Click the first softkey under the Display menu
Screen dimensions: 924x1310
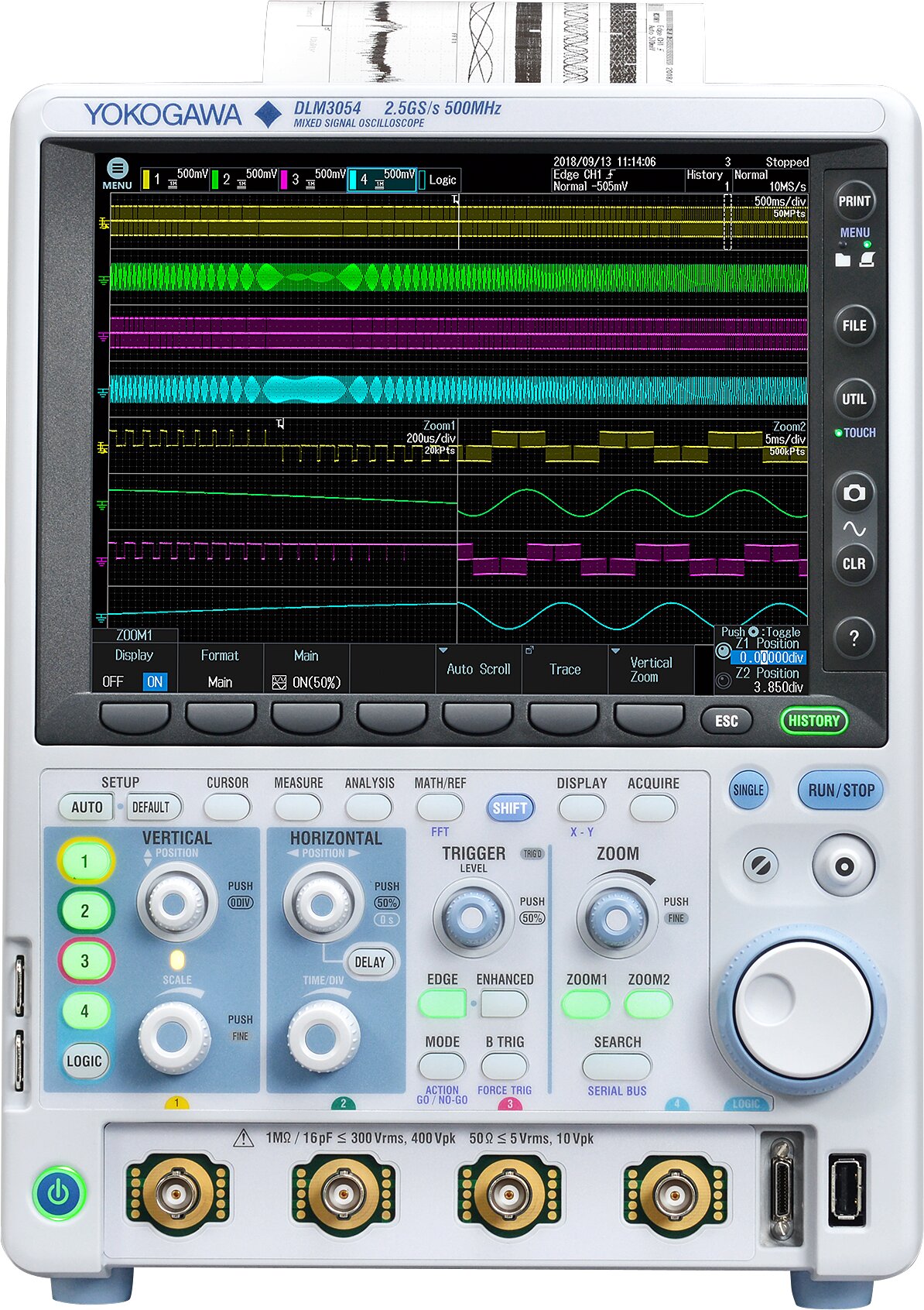coord(135,717)
